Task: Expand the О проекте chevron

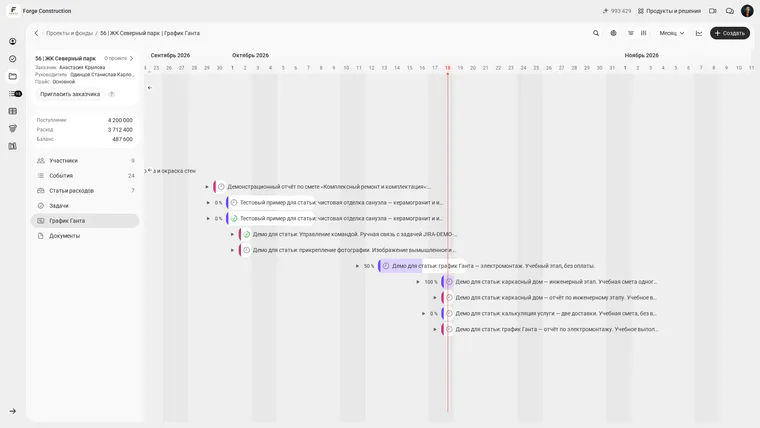Action: point(131,58)
